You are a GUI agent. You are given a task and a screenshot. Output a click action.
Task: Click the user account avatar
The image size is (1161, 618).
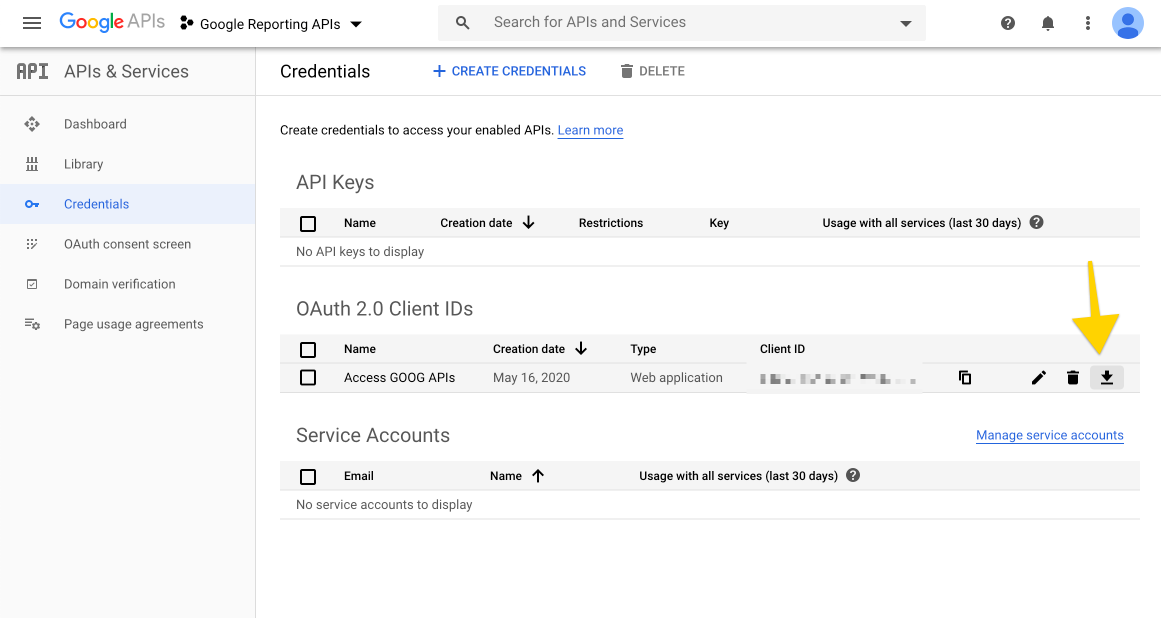point(1128,23)
